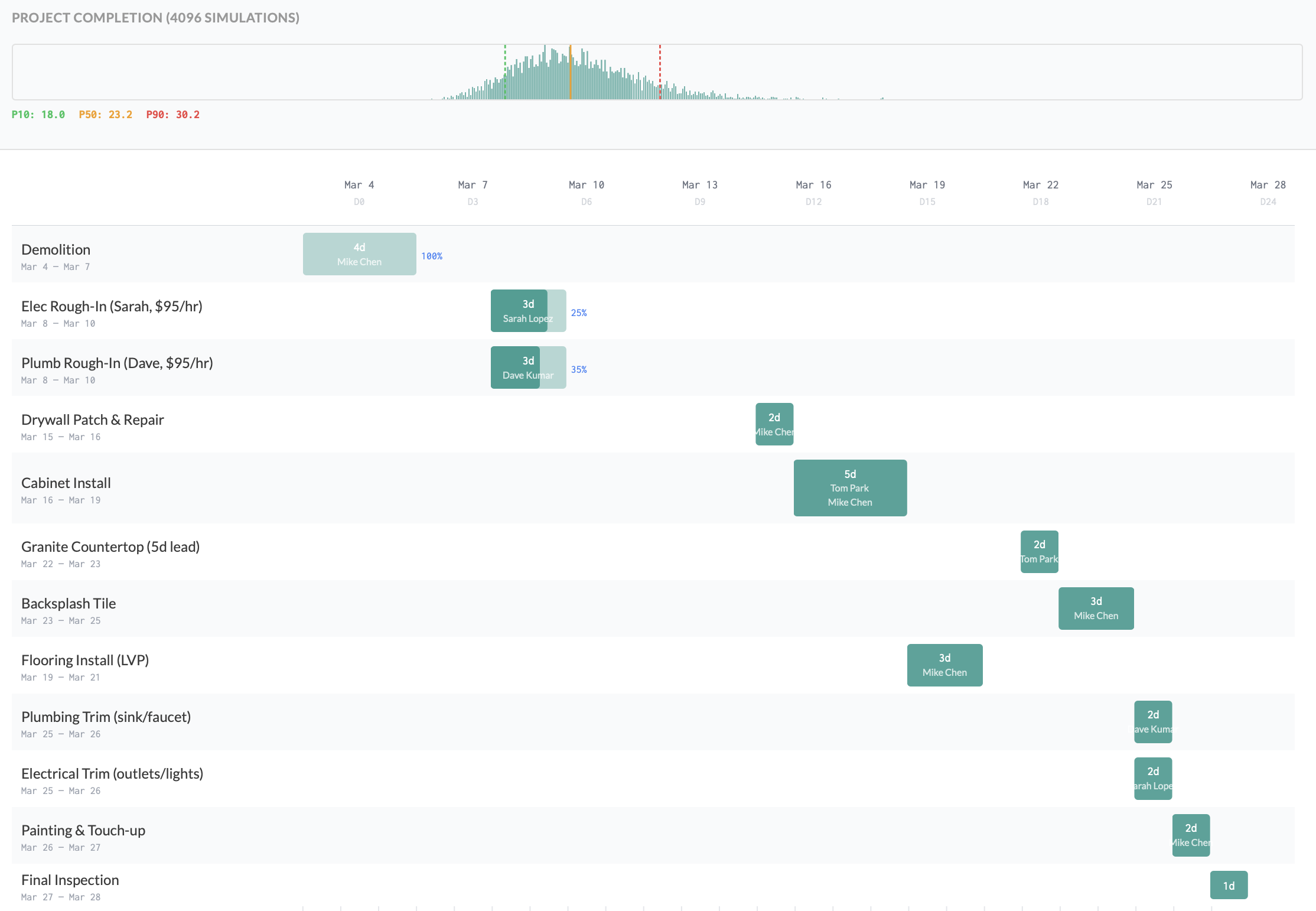Viewport: 1316px width, 911px height.
Task: Click the P10: 18.0 label
Action: pos(38,114)
